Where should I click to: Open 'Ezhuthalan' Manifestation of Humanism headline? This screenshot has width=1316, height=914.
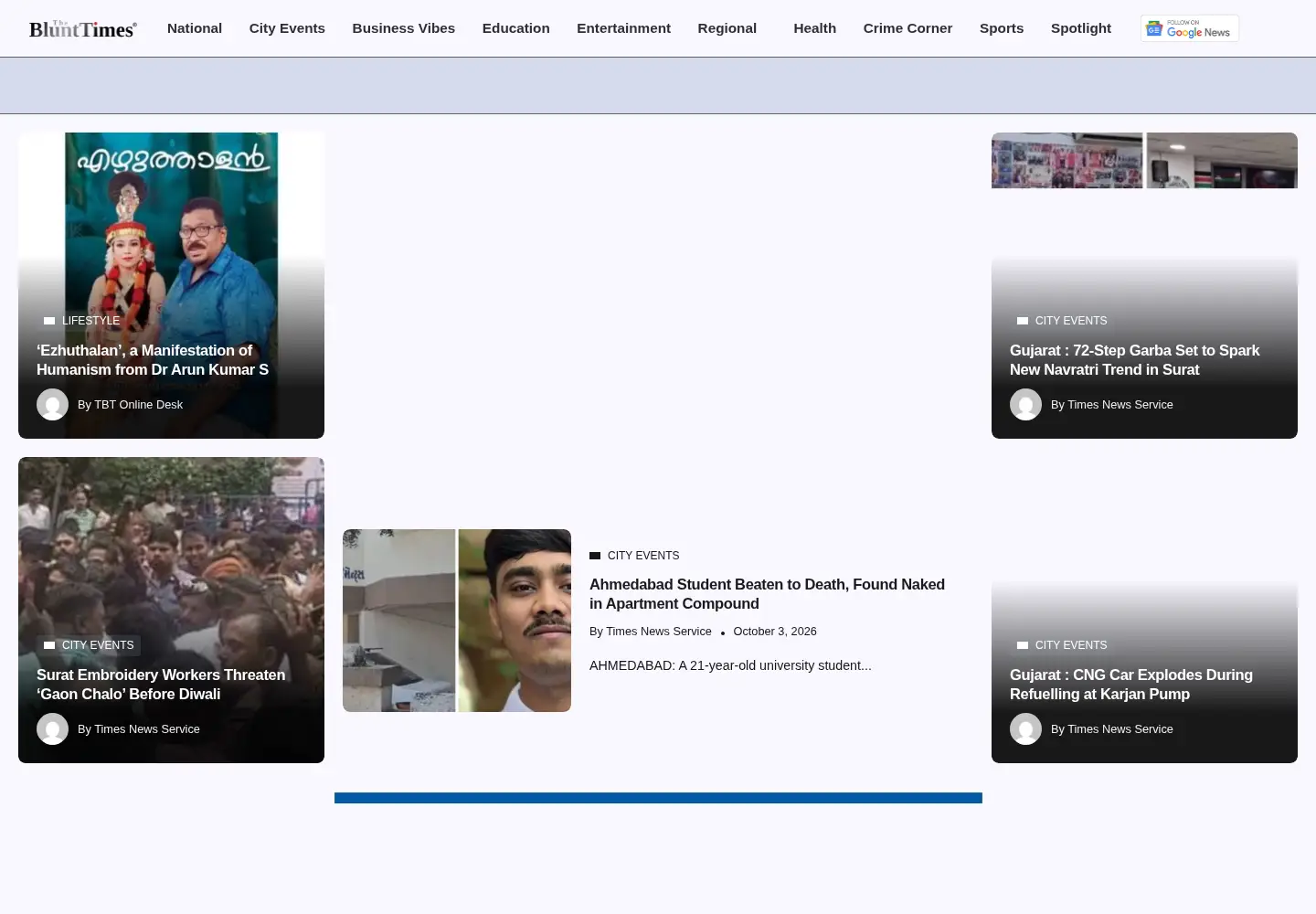click(153, 360)
